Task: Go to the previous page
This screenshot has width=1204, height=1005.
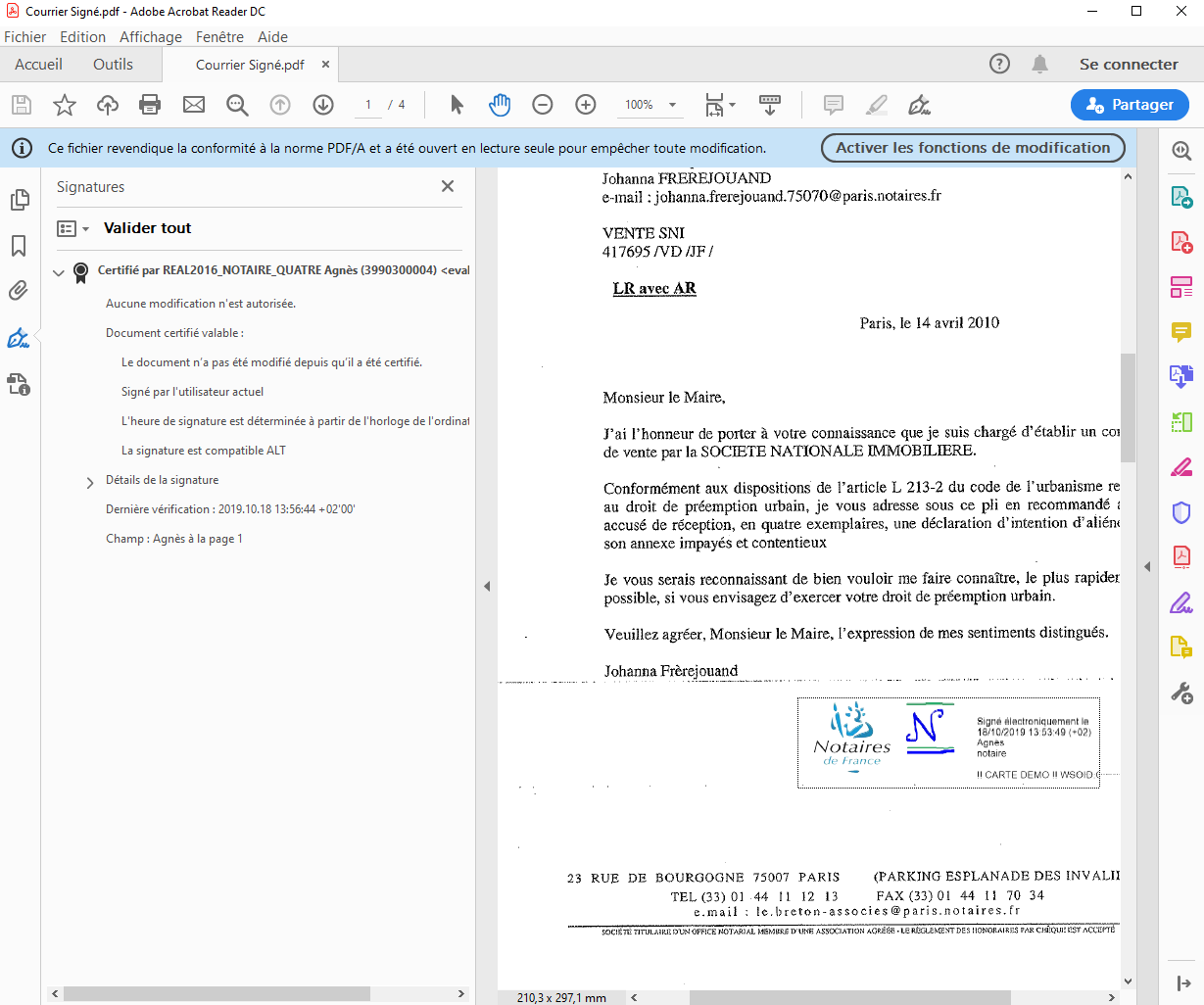Action: [x=280, y=105]
